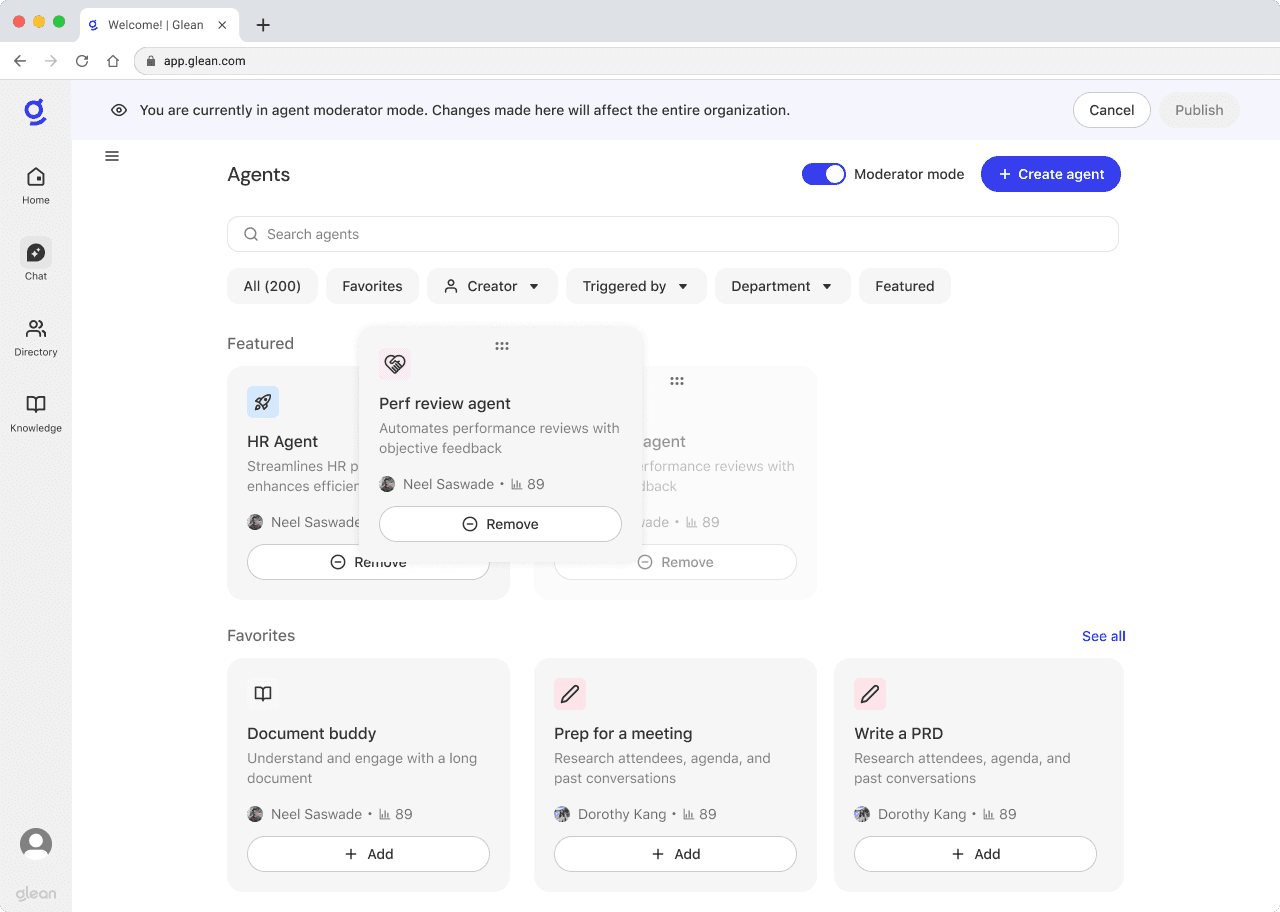Click Dorothy Kang's avatar on Write a PRD

pos(862,814)
